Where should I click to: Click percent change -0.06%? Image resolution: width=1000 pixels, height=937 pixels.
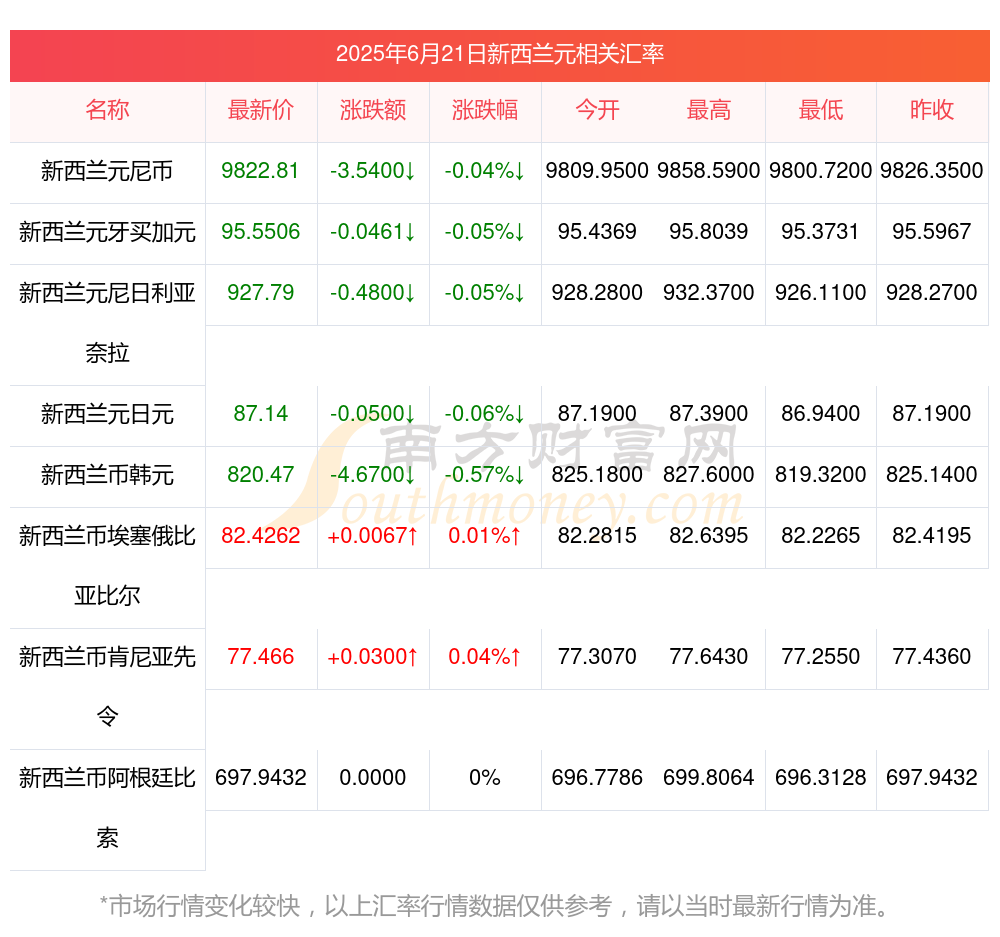[x=485, y=413]
